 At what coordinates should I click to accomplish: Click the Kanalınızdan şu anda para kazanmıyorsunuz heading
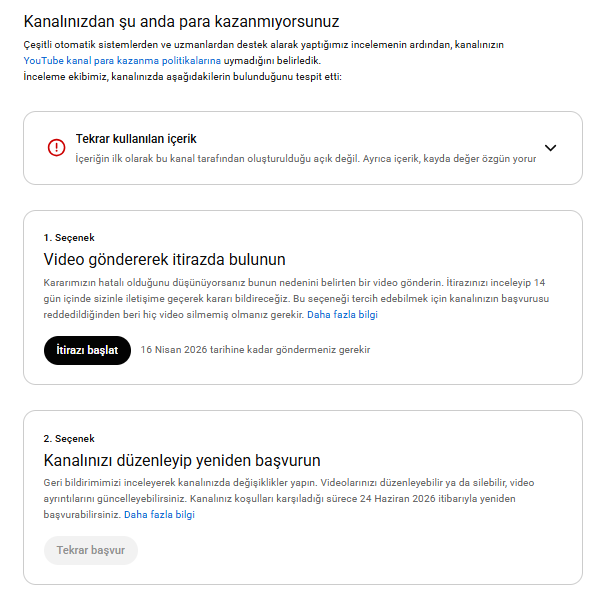pos(181,22)
